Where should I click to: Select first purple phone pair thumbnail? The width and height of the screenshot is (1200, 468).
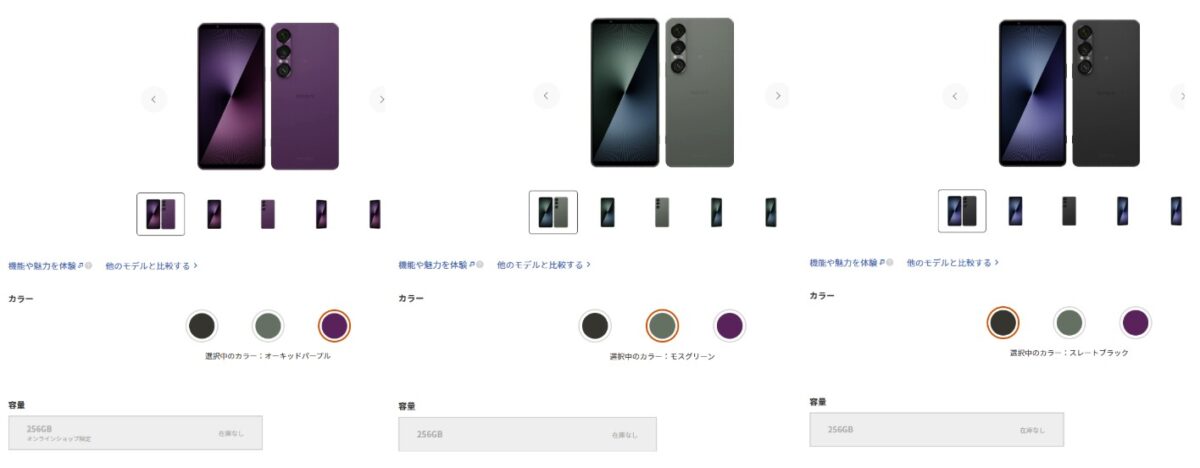point(161,214)
